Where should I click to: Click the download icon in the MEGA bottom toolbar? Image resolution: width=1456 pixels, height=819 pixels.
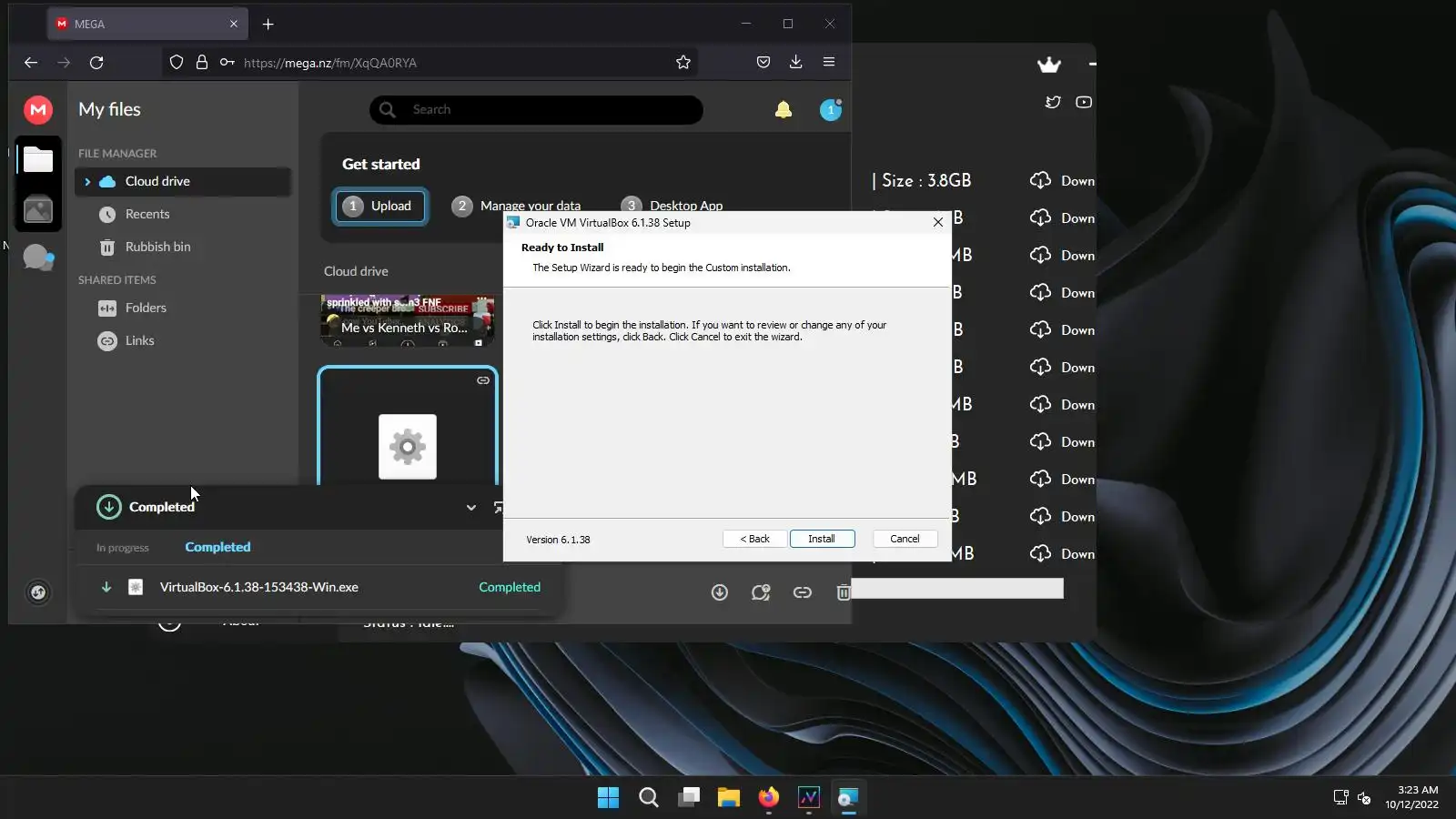[x=719, y=592]
